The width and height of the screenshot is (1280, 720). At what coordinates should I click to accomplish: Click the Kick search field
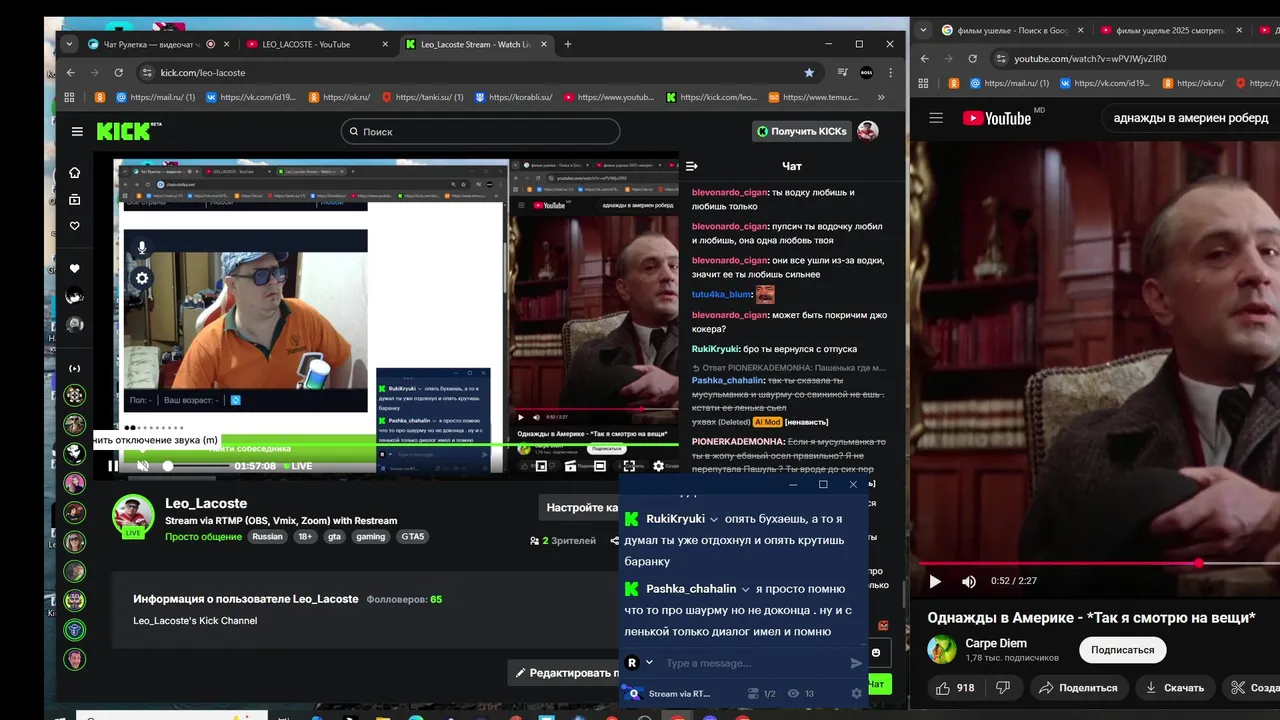[x=480, y=131]
